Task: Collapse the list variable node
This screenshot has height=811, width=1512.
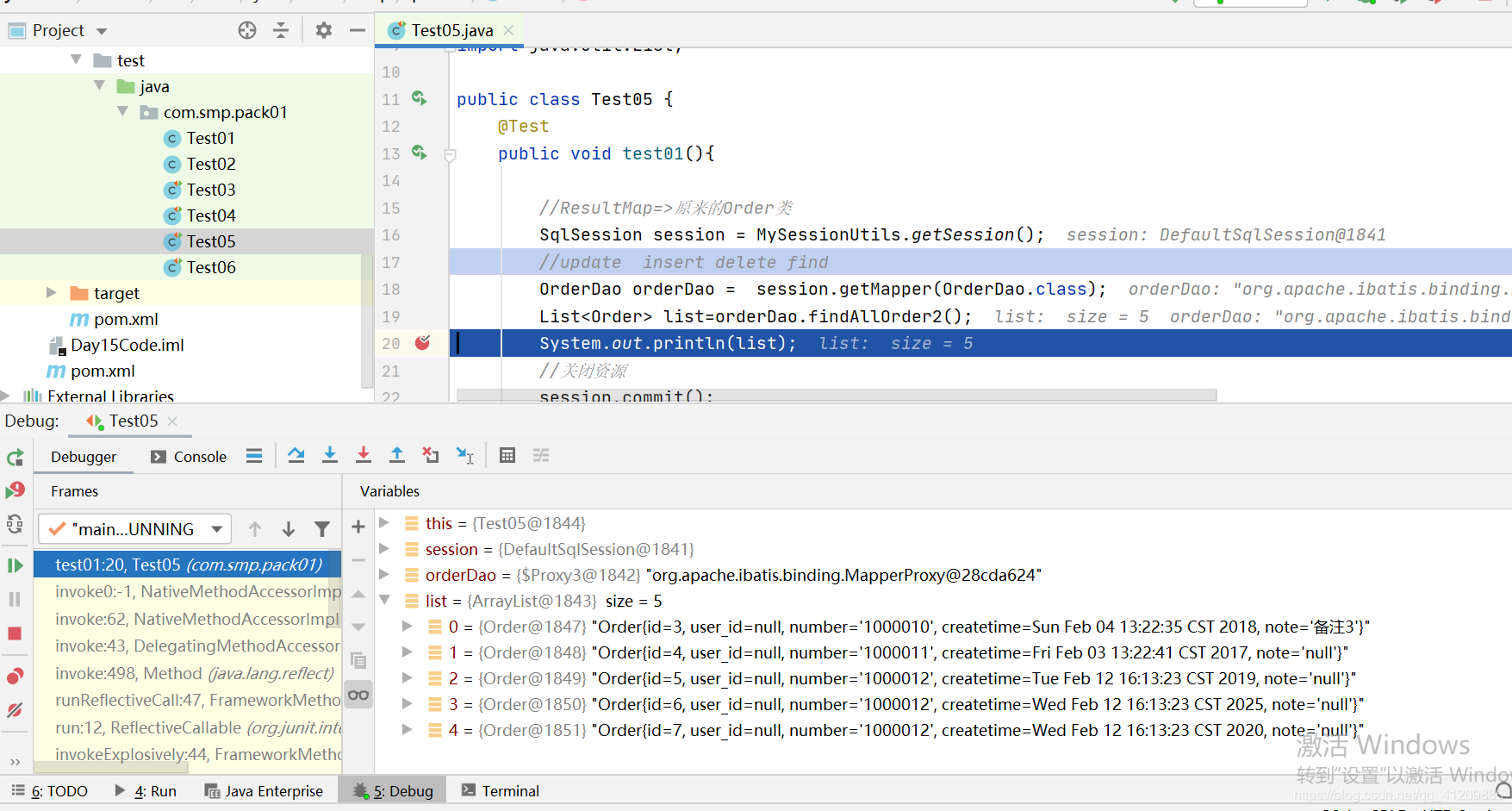Action: [x=384, y=600]
